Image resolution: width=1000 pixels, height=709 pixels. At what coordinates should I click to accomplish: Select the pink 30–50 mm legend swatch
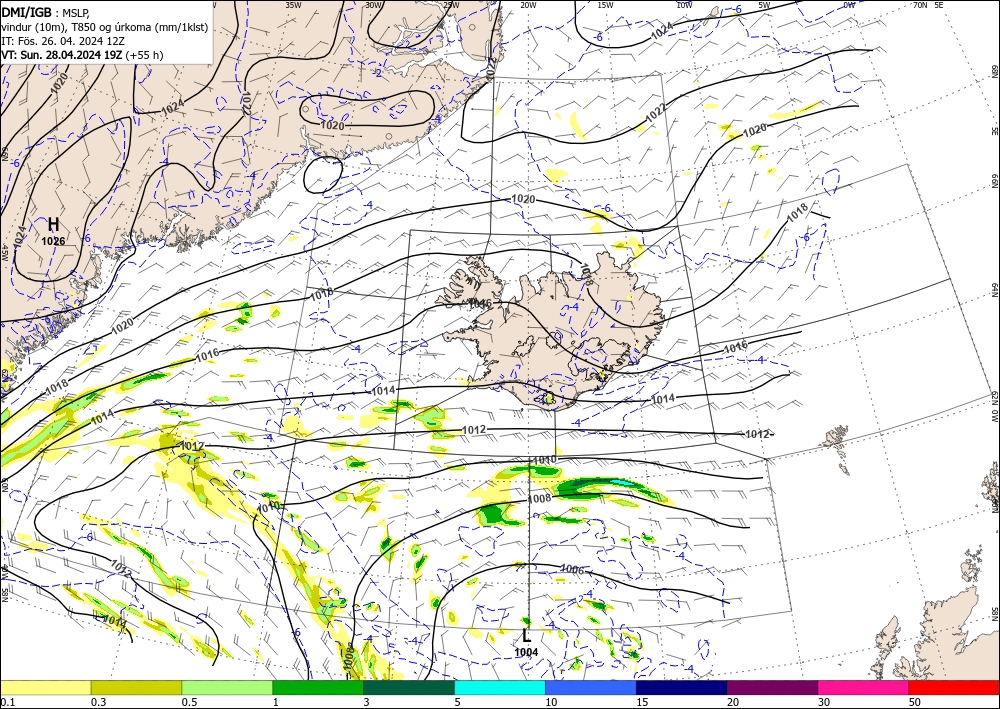864,687
